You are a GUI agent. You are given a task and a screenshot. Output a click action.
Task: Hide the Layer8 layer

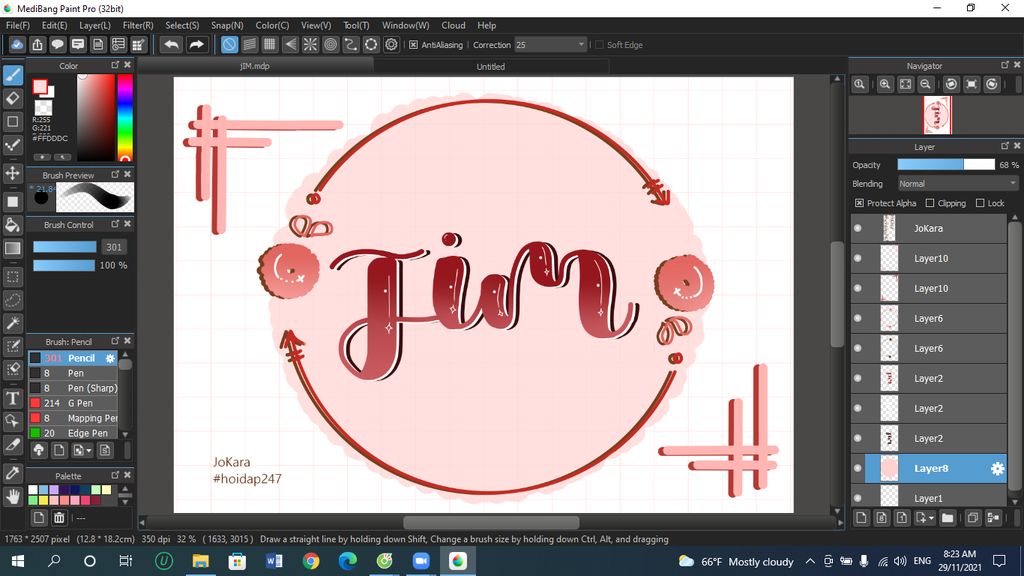(857, 468)
